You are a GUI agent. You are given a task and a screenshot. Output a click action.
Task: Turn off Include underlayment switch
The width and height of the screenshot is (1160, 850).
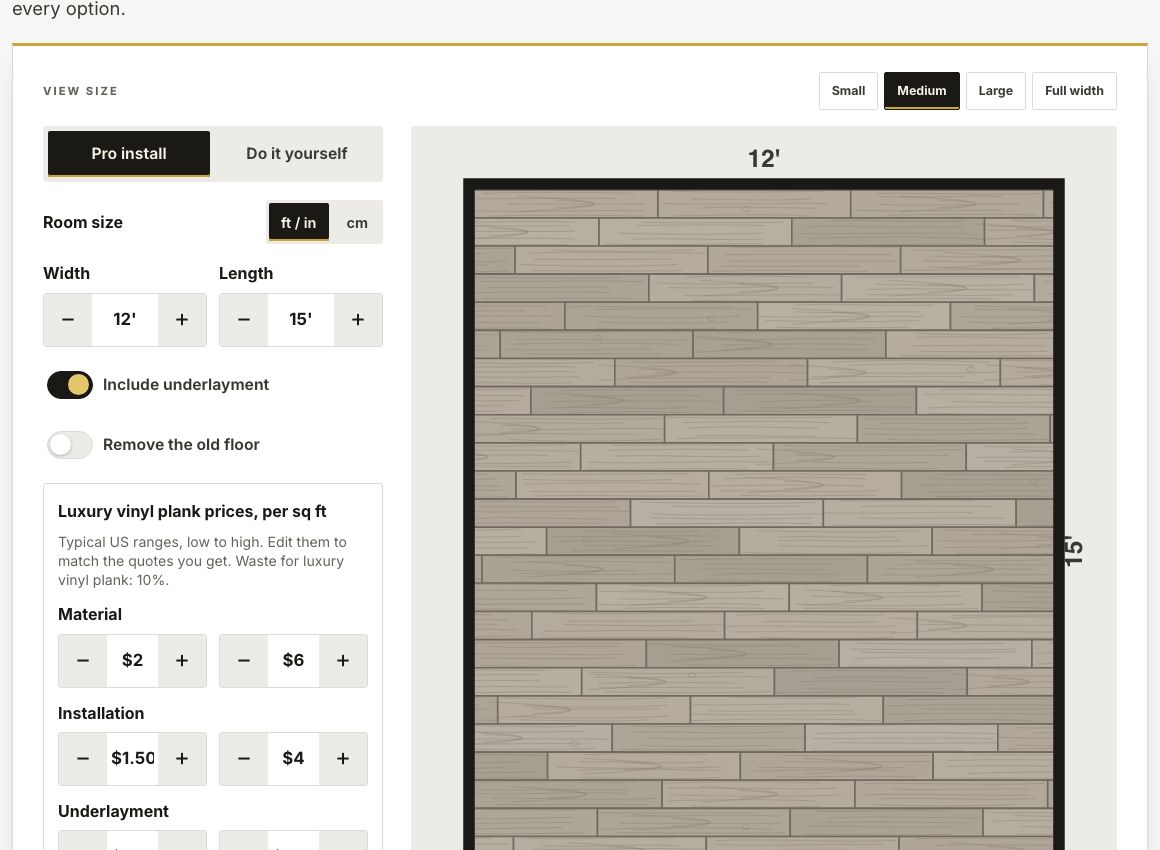pyautogui.click(x=70, y=385)
